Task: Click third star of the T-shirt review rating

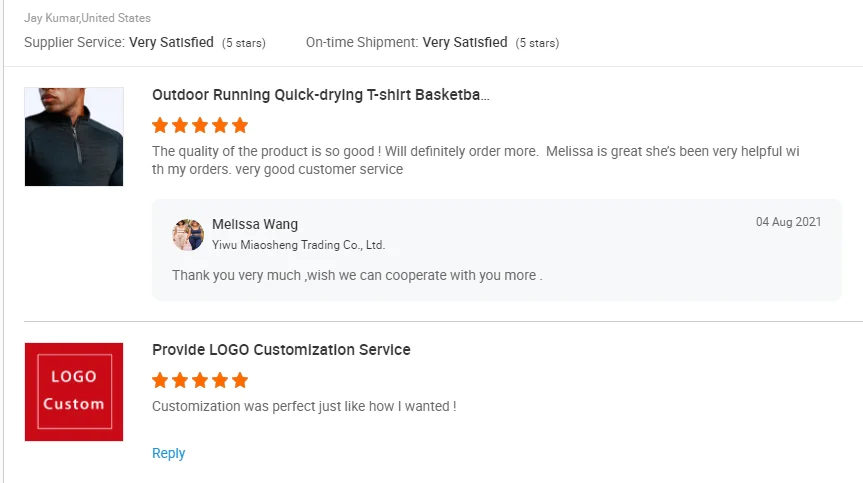Action: pos(200,126)
